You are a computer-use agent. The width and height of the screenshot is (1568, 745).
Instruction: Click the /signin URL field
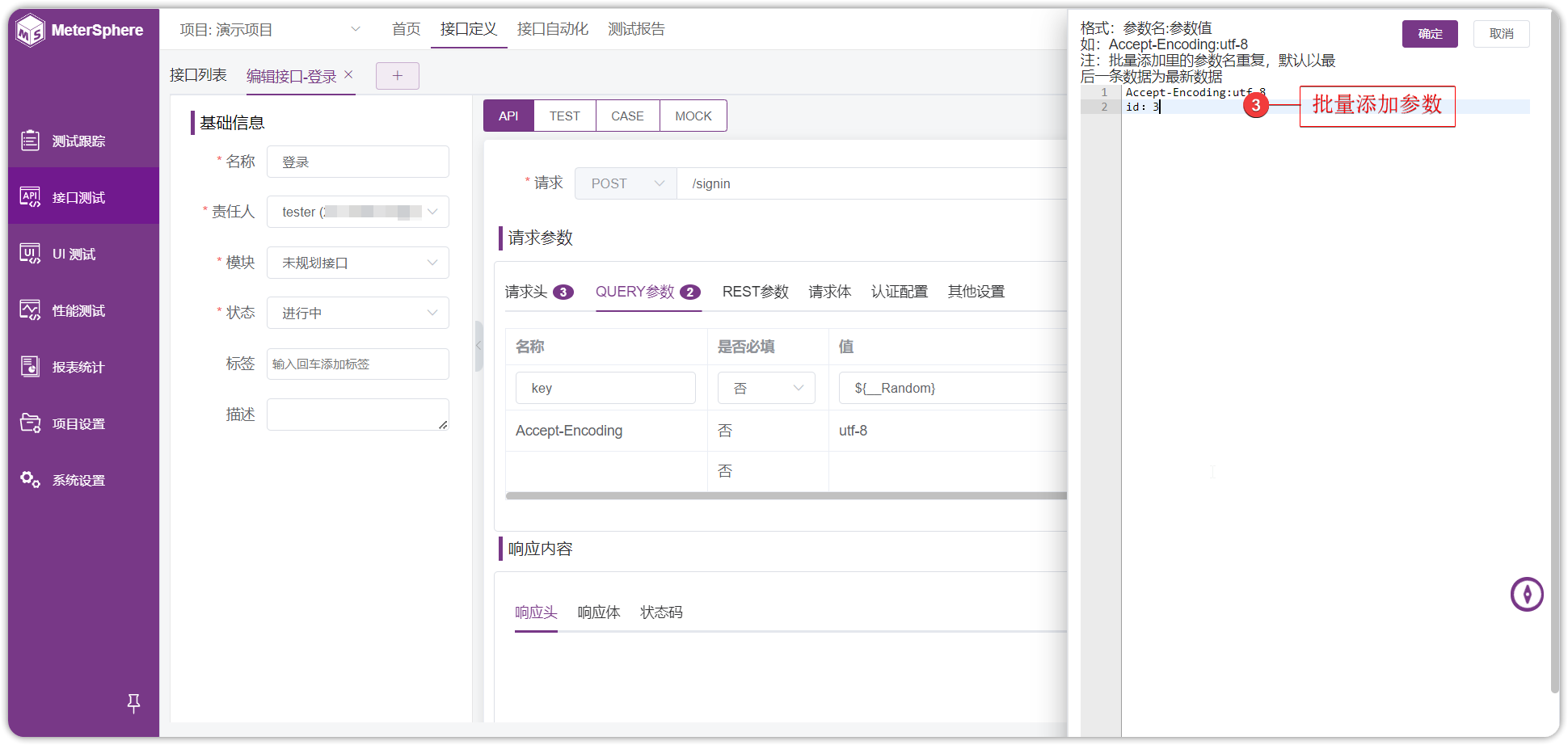[872, 183]
